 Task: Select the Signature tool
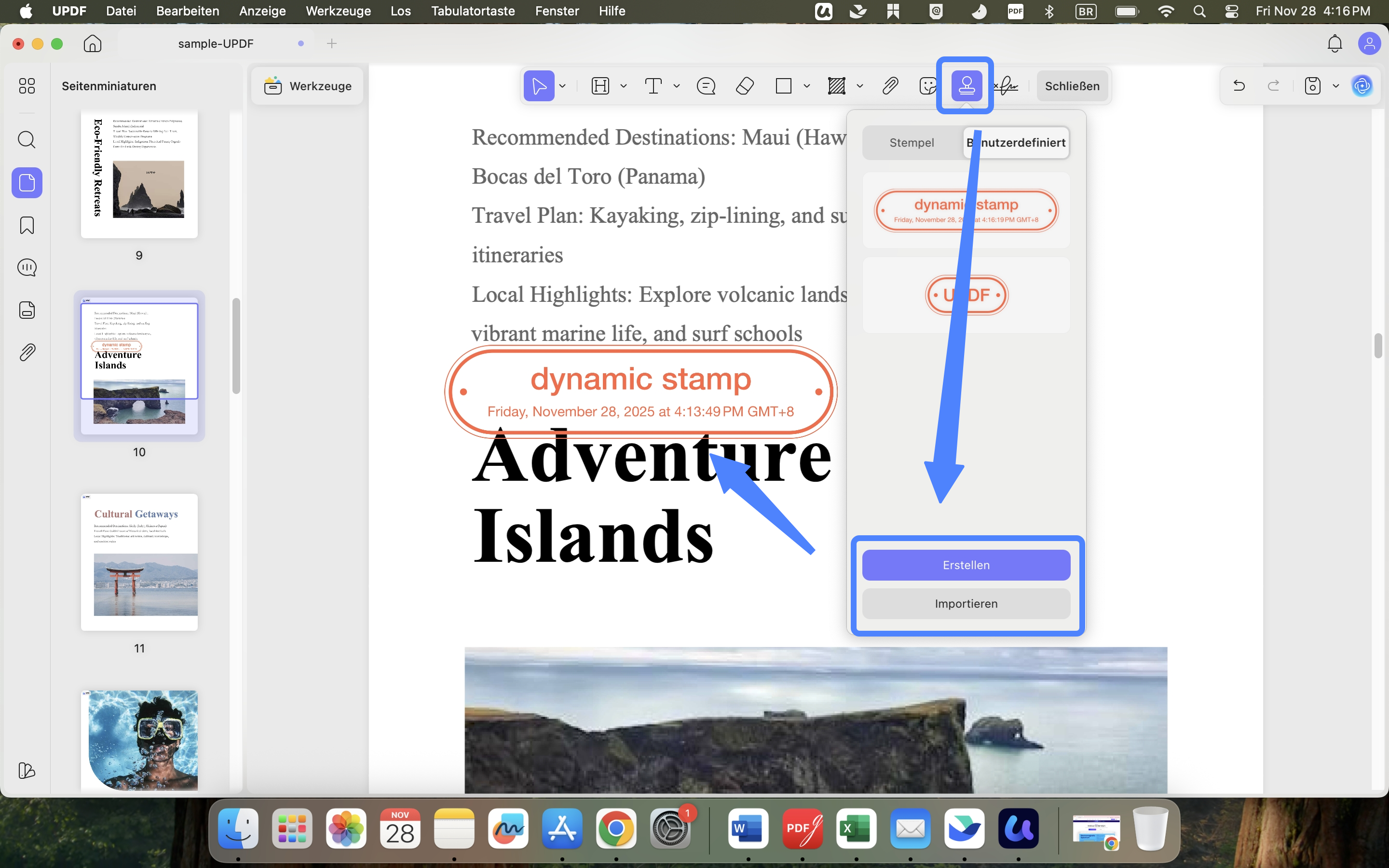click(x=1008, y=85)
